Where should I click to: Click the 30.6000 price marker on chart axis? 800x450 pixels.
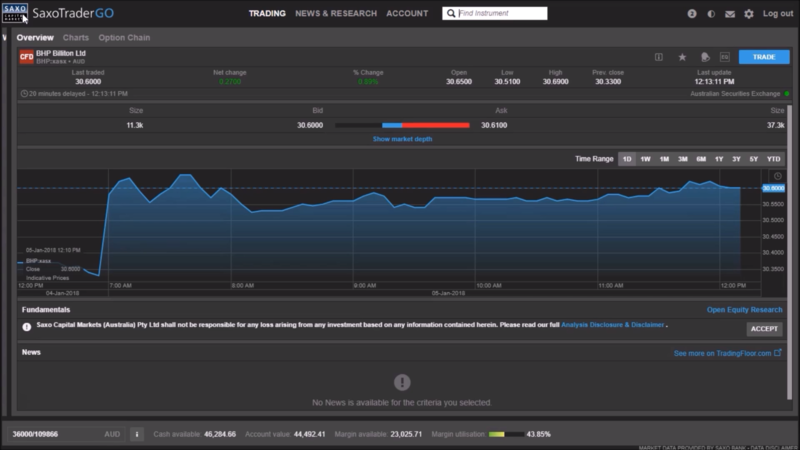(773, 188)
